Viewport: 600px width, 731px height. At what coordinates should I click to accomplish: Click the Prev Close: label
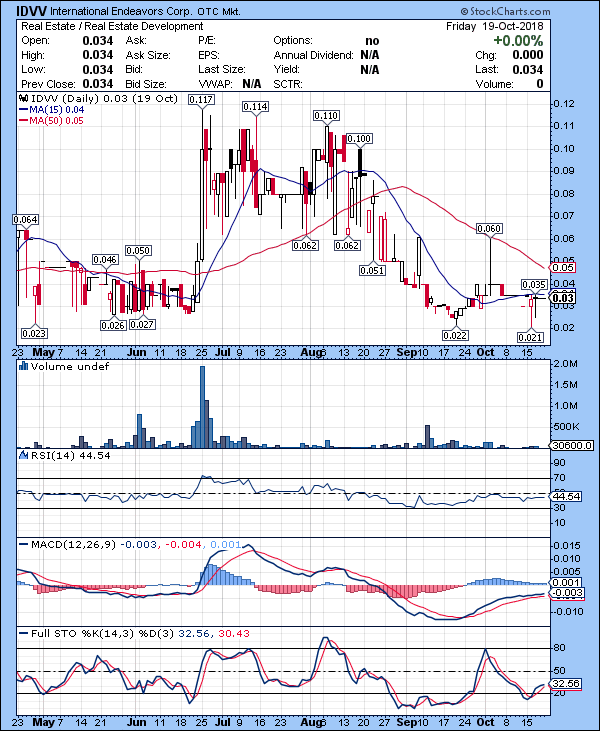coord(48,84)
